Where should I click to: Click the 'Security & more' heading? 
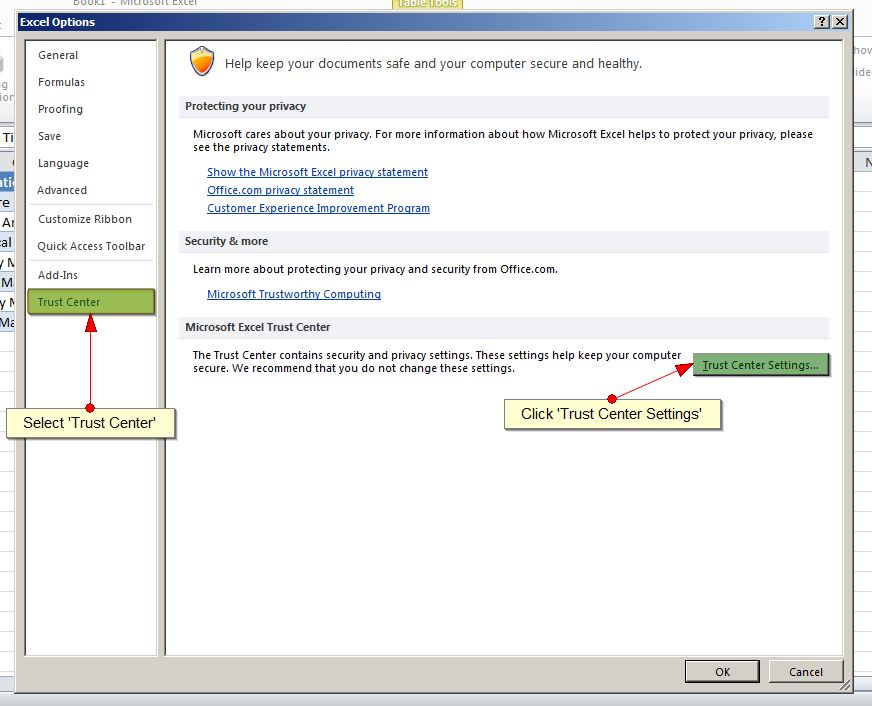(226, 241)
